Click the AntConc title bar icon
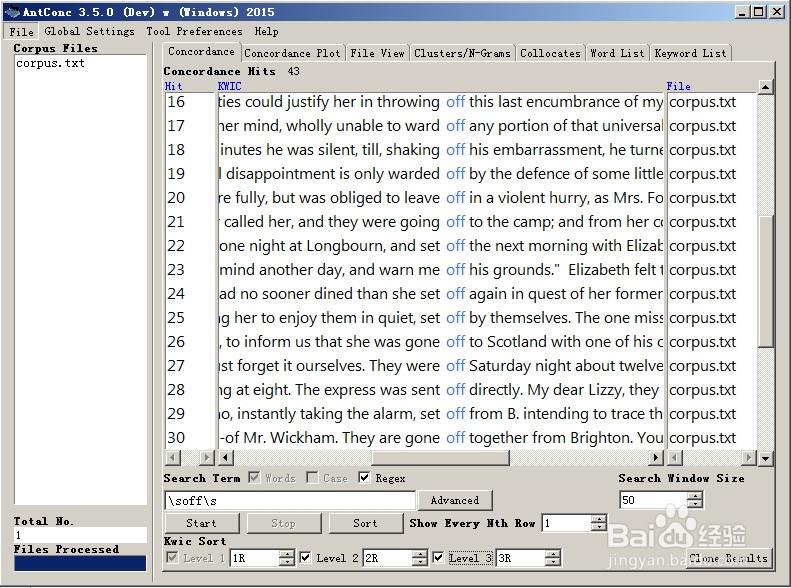 [11, 11]
